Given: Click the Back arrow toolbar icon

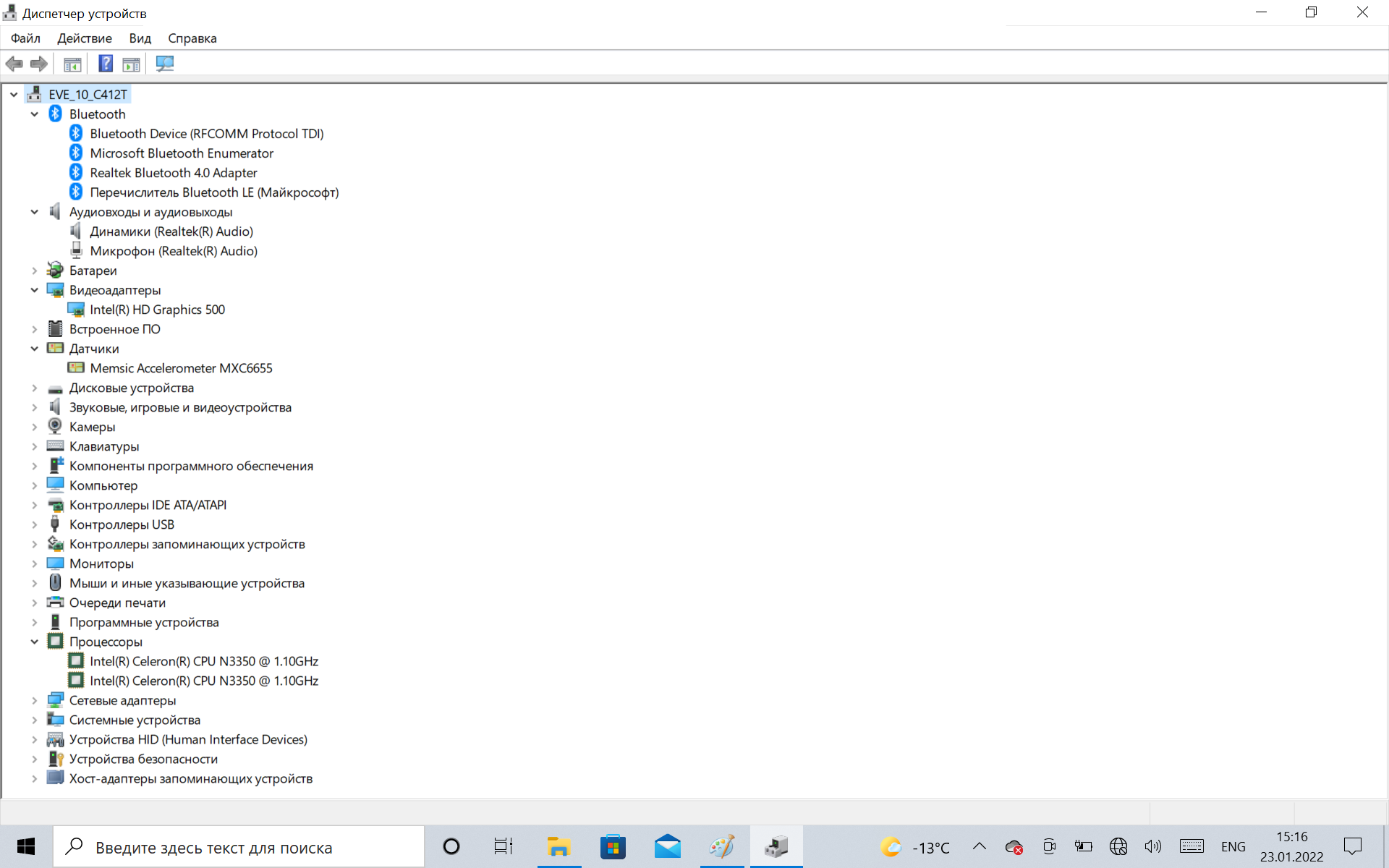Looking at the screenshot, I should pos(14,64).
